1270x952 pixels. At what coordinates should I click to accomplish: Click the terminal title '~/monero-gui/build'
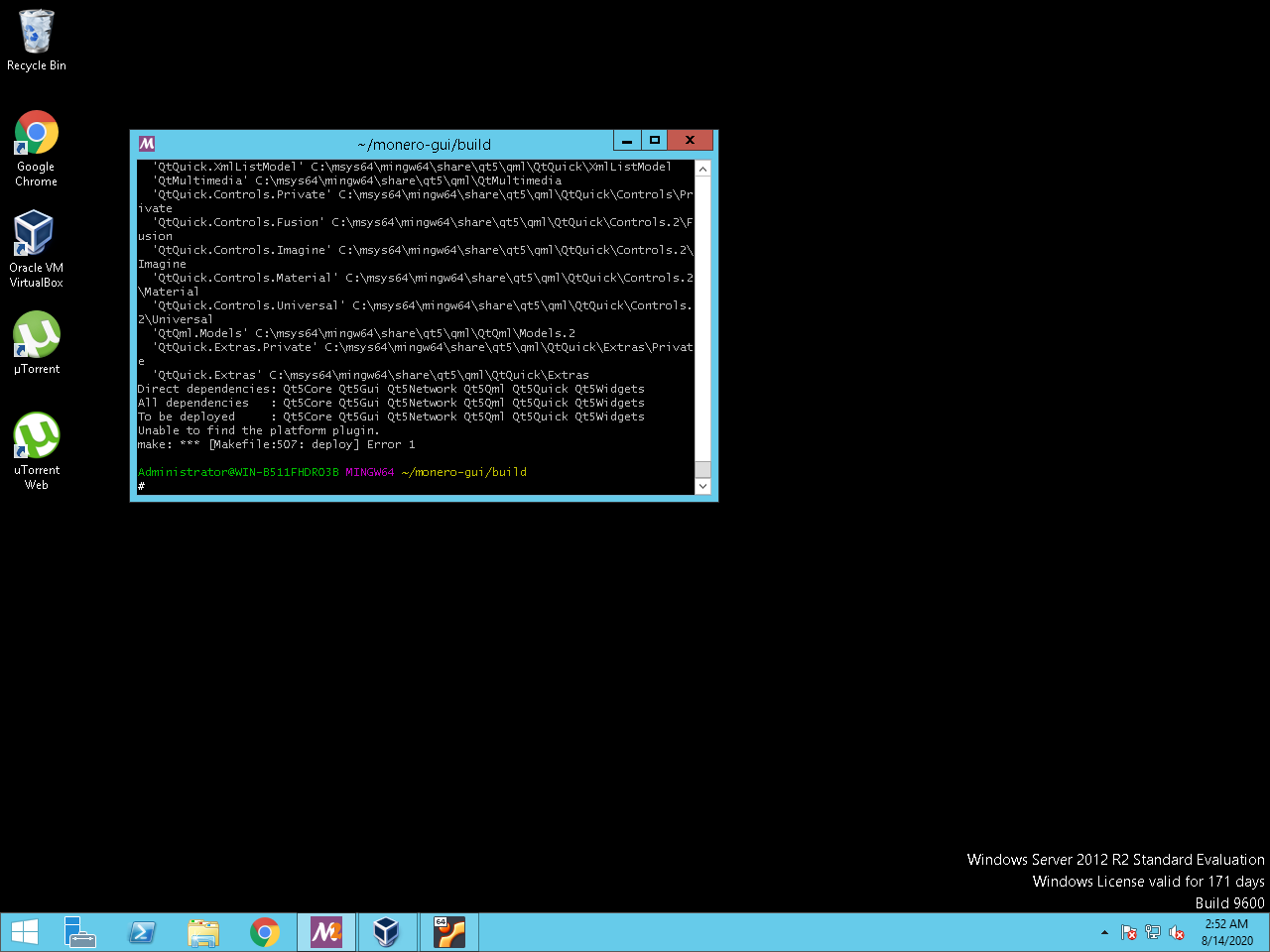(x=425, y=145)
